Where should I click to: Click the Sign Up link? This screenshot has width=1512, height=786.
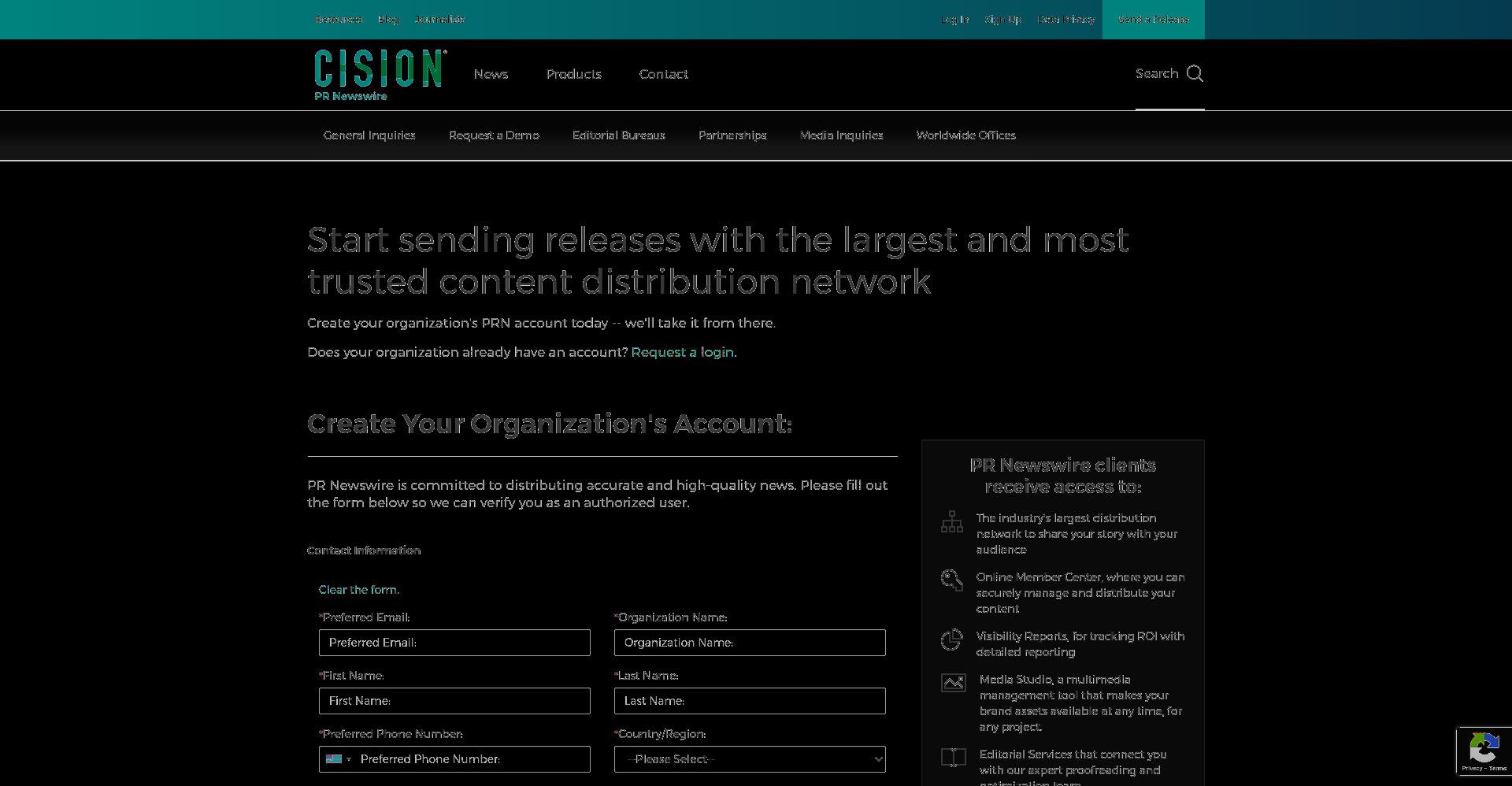[1002, 19]
